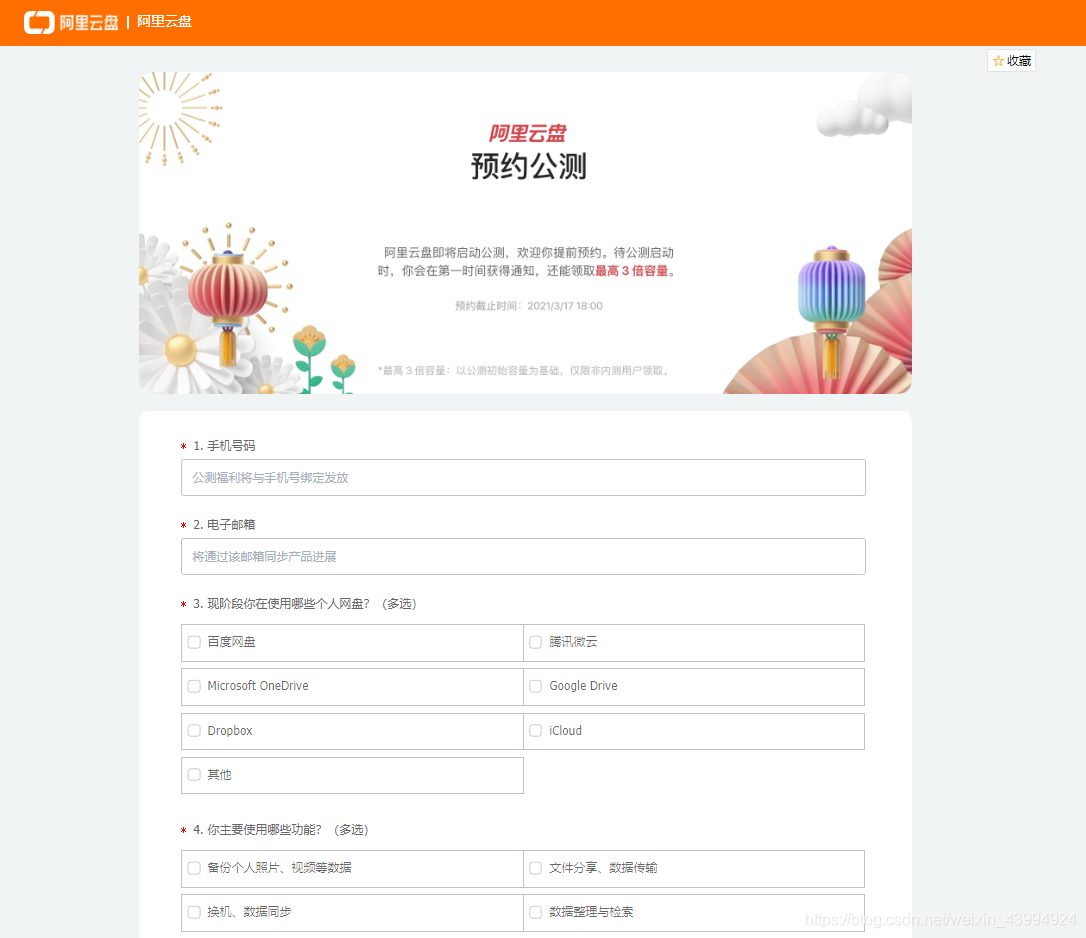Image resolution: width=1086 pixels, height=938 pixels.
Task: Tick the Google Drive checkbox
Action: point(535,686)
